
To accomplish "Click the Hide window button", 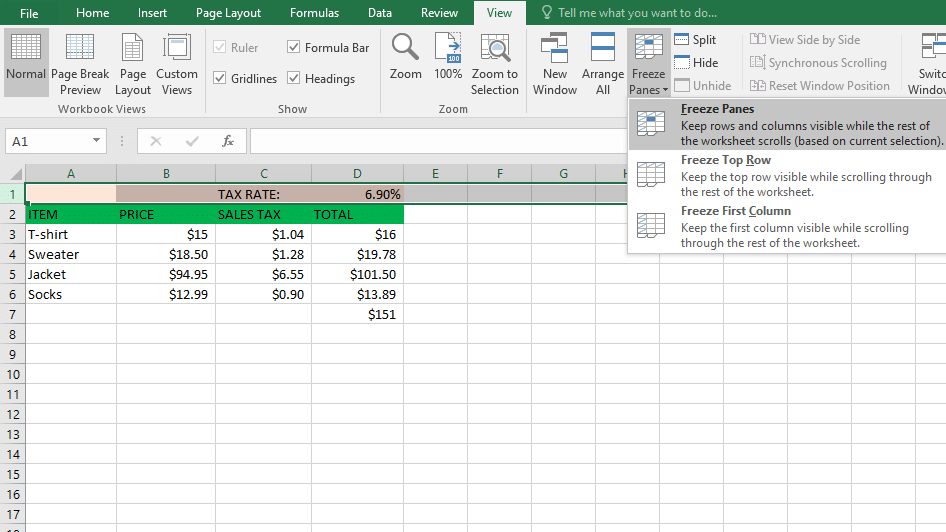I will pos(696,63).
